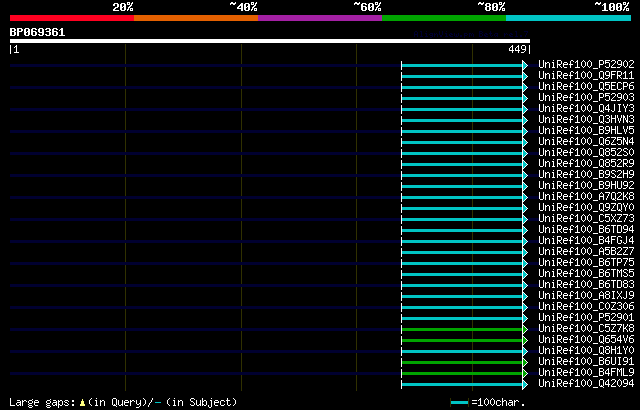640x410 pixels.
Task: Select the UniRef100_Q3HVN3 hit label
Action: pos(586,120)
